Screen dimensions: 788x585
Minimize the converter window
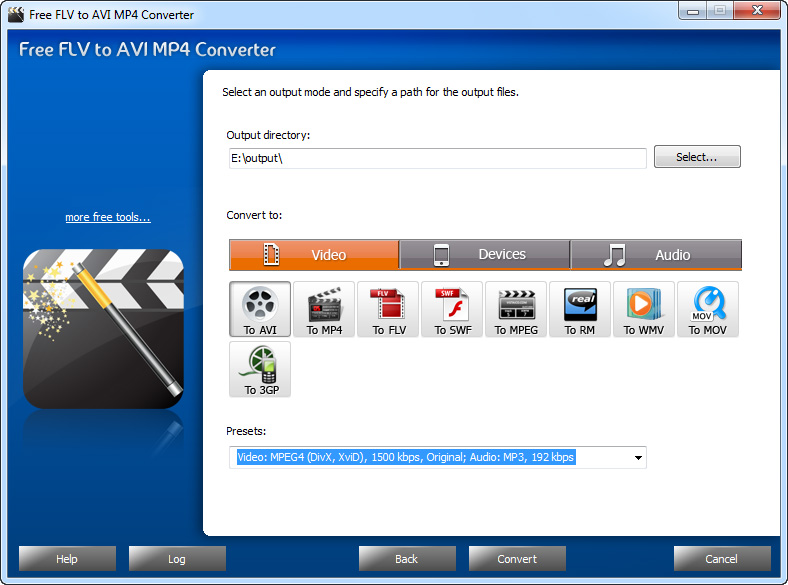(693, 11)
